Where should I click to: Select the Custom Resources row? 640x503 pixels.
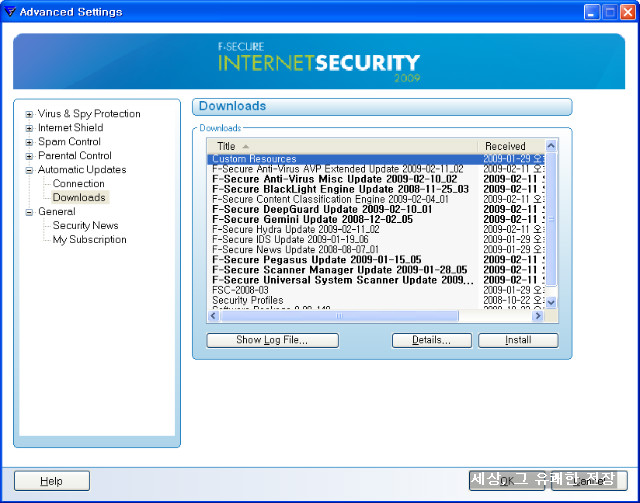pos(376,159)
